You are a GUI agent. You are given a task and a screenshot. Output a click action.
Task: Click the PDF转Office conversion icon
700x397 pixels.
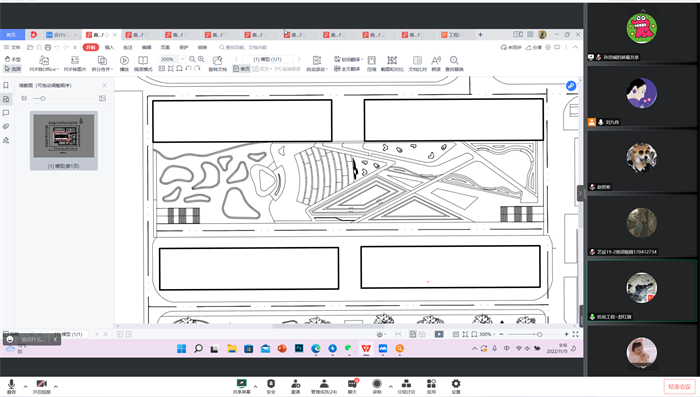click(44, 63)
